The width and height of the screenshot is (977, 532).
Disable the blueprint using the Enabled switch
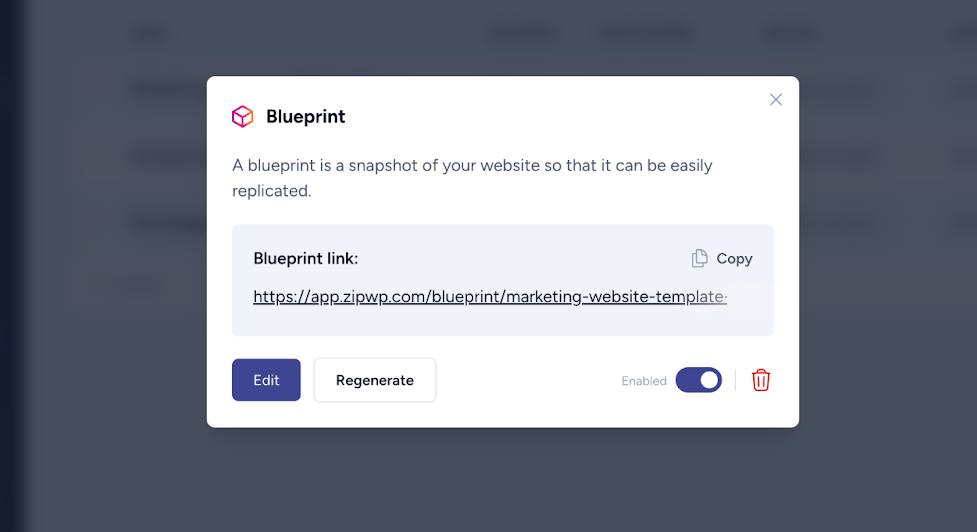click(698, 380)
